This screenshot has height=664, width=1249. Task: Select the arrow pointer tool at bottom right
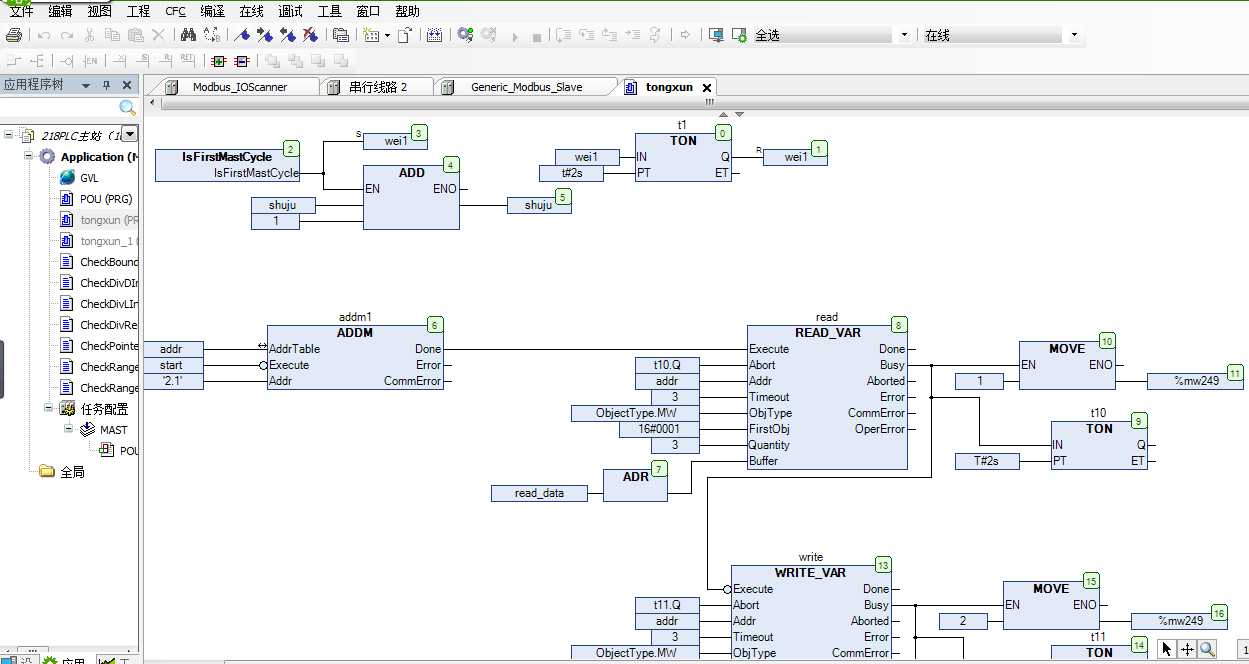pyautogui.click(x=1167, y=649)
